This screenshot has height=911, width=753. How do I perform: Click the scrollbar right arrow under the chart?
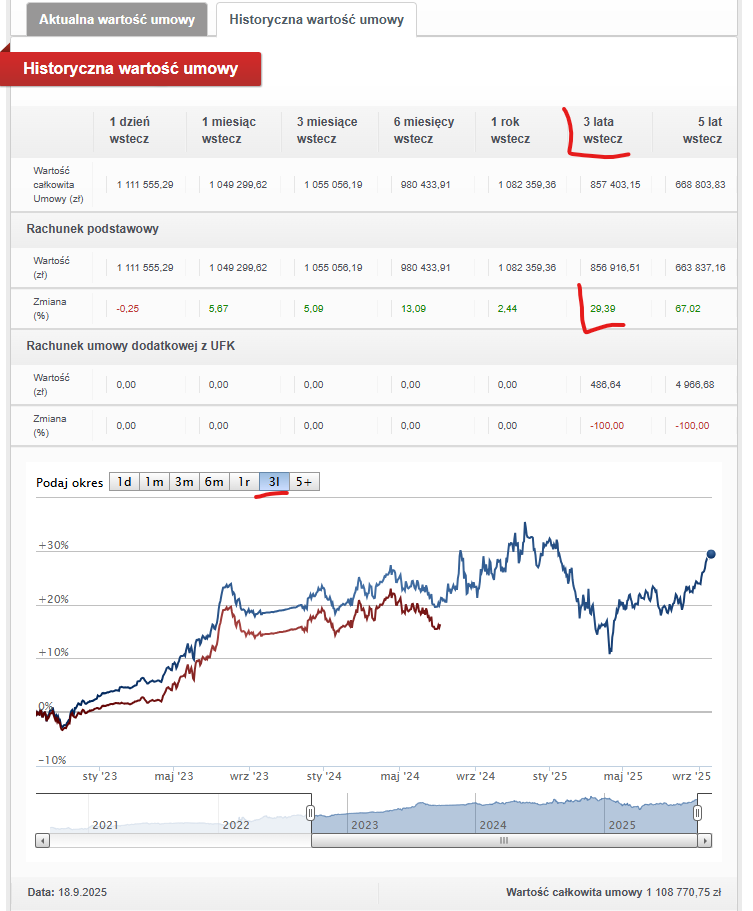706,841
